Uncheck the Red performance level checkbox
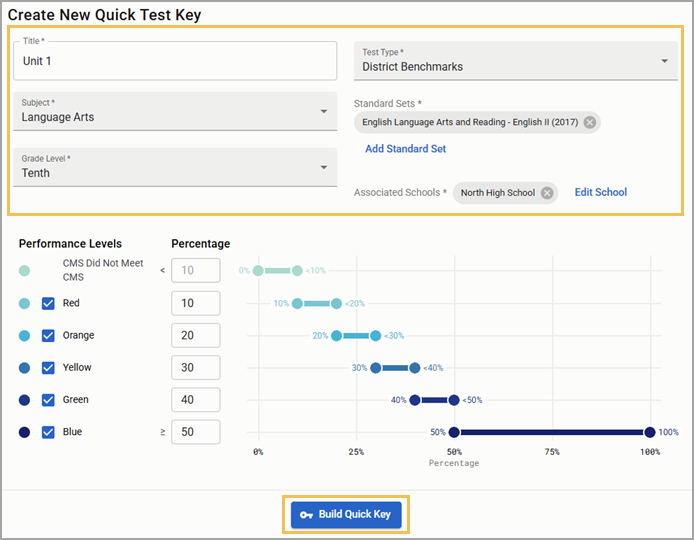The width and height of the screenshot is (694, 540). [48, 304]
